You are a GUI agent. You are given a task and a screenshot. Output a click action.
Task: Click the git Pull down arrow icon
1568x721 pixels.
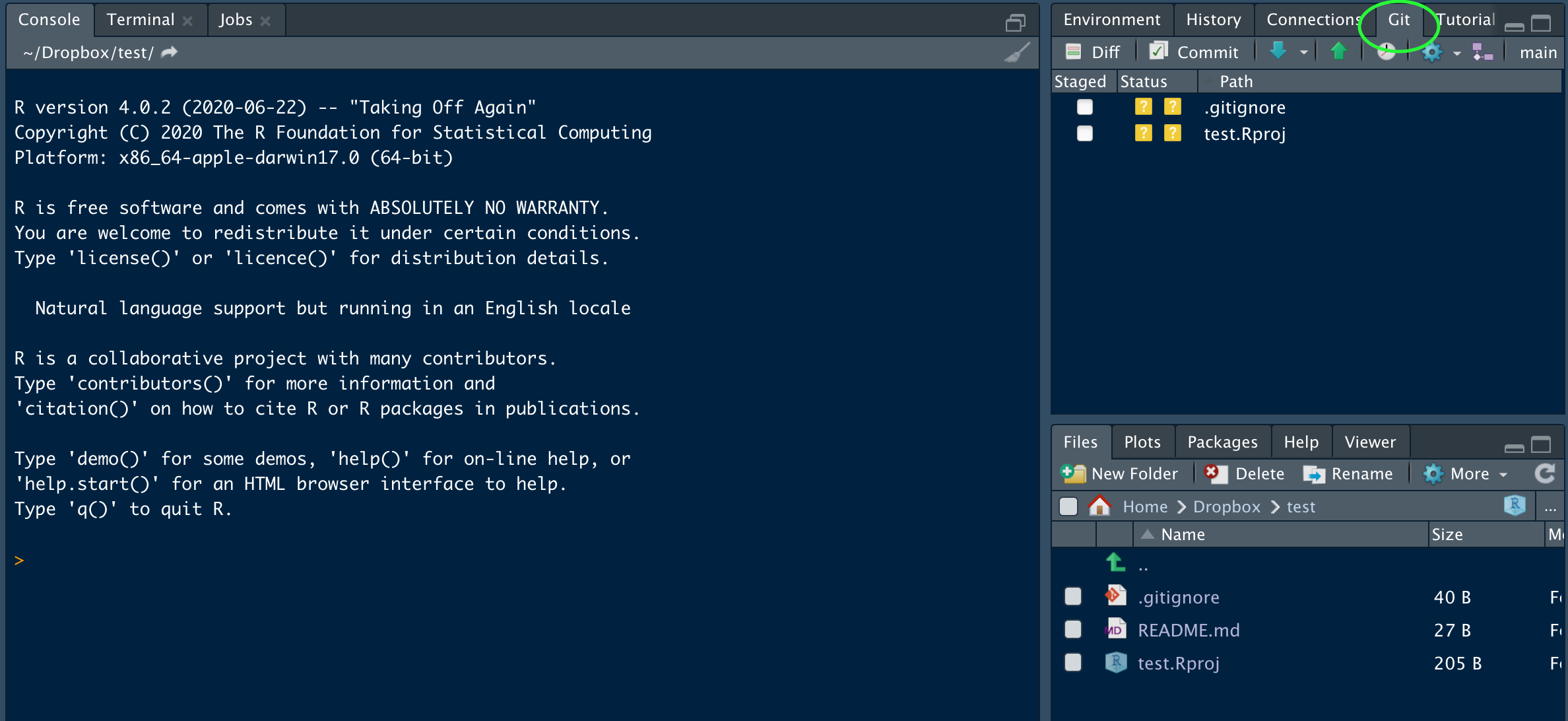coord(1278,51)
